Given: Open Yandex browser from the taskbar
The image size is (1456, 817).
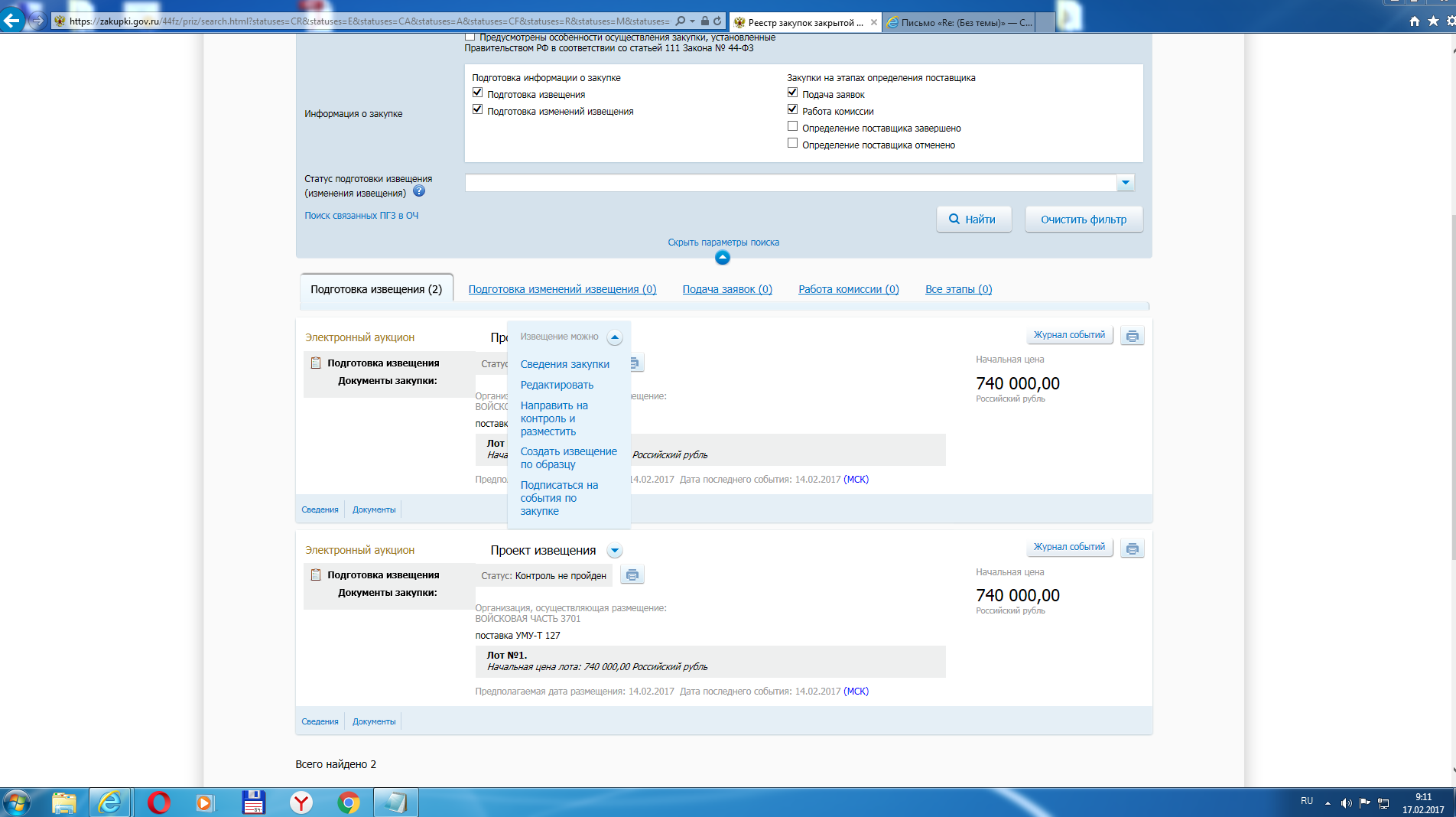Looking at the screenshot, I should coord(301,802).
